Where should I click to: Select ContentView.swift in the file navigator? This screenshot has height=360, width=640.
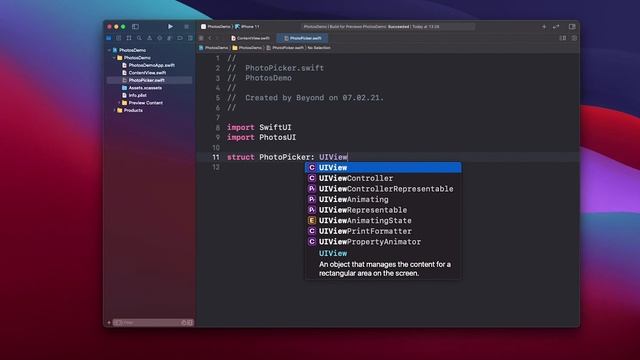[144, 73]
